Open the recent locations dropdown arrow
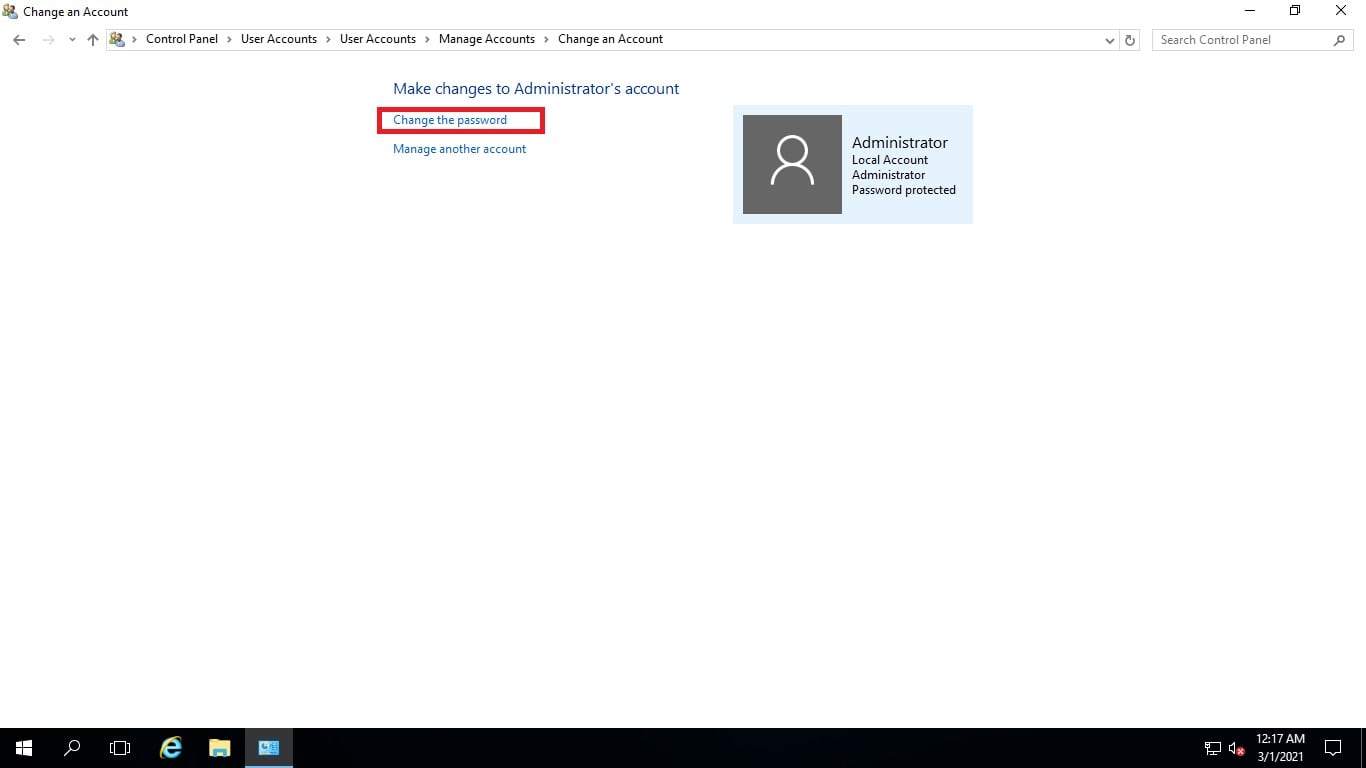 [x=72, y=40]
